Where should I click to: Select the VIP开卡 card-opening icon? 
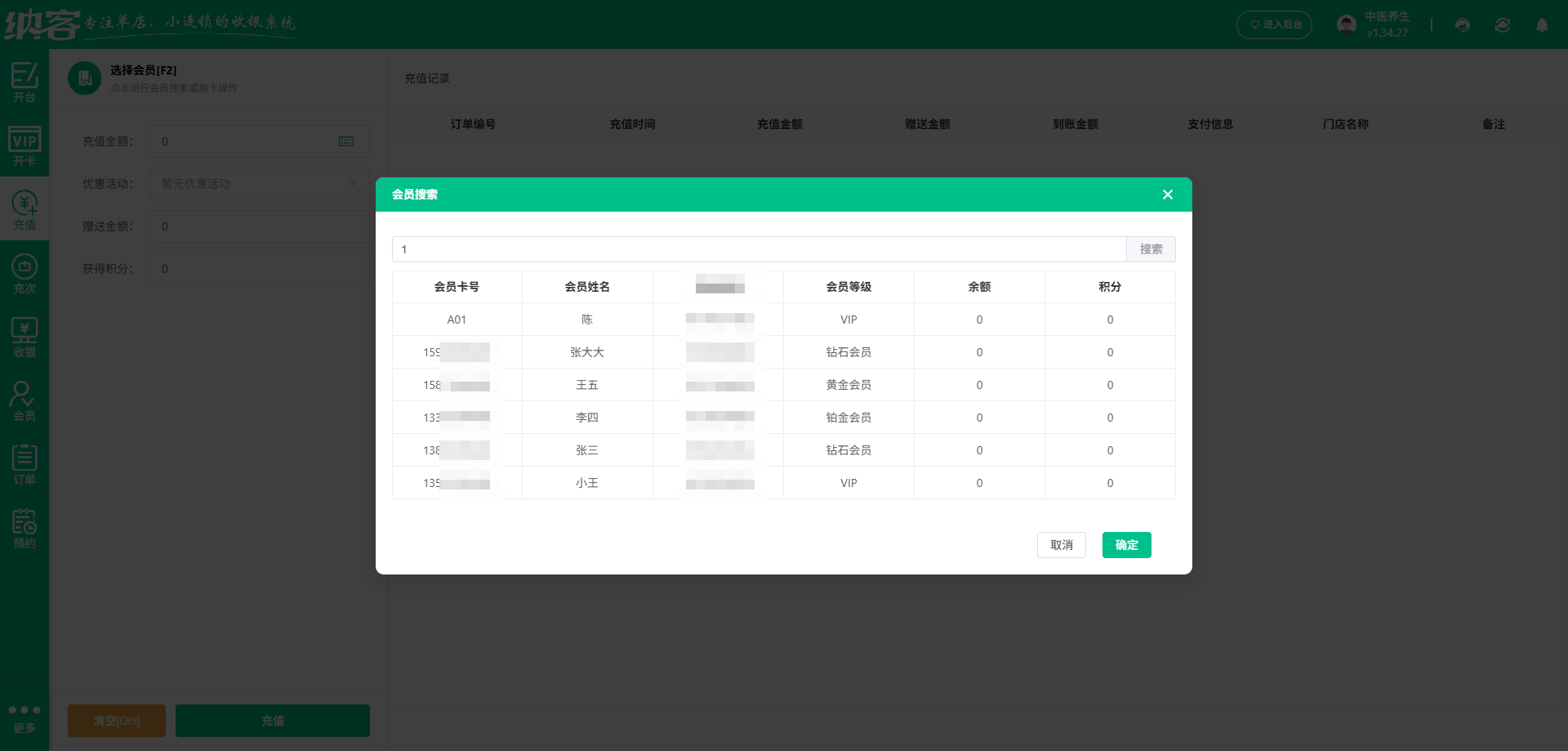(24, 145)
